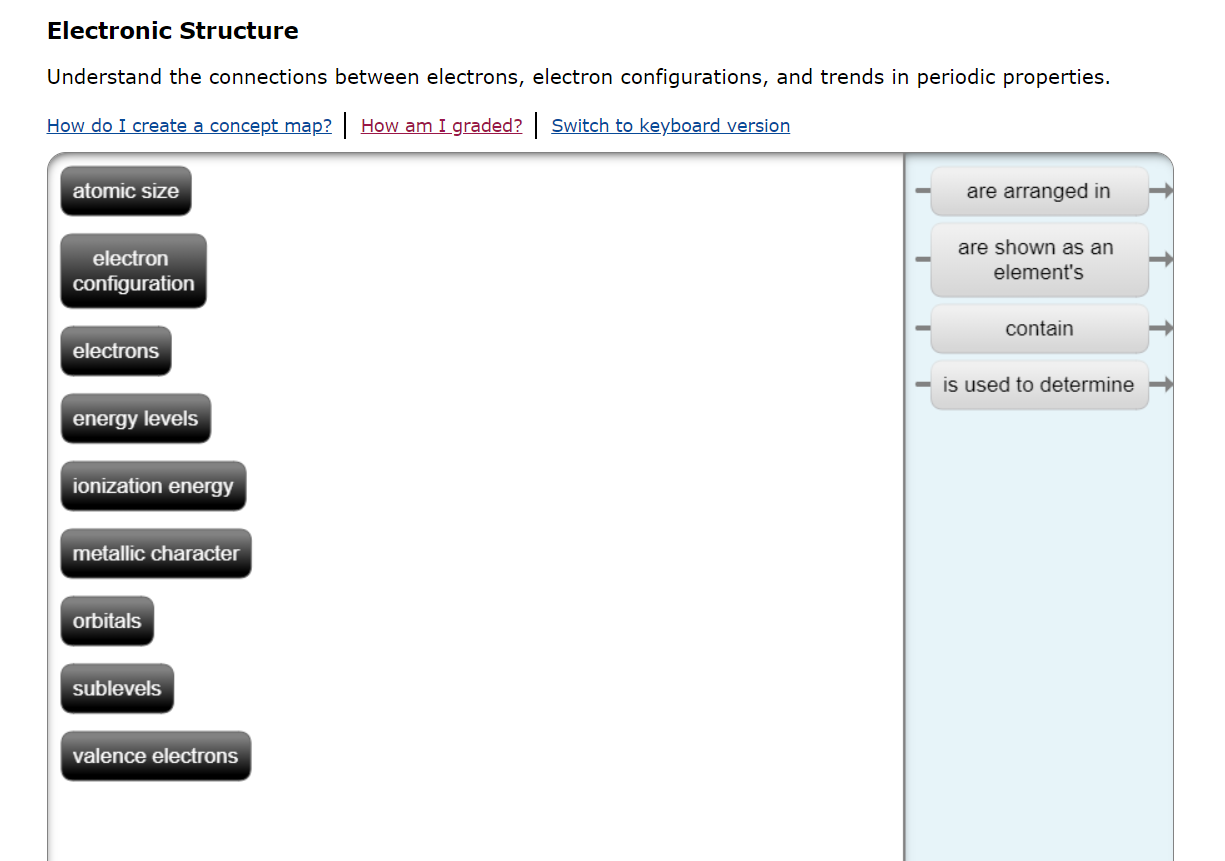Click the 'contain' linking phrase tile

[1039, 328]
